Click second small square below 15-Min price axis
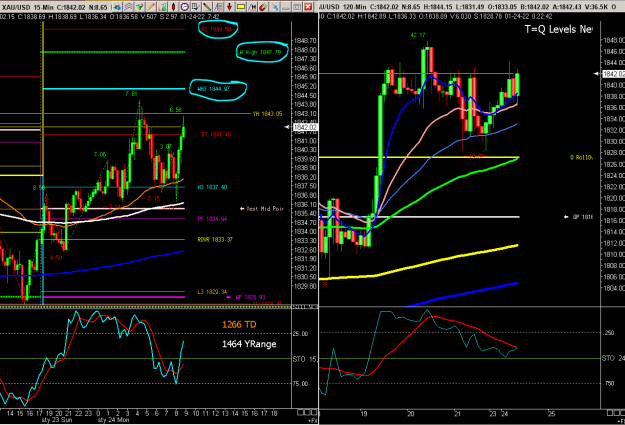Viewport: 625px width, 425px height. (x=307, y=413)
